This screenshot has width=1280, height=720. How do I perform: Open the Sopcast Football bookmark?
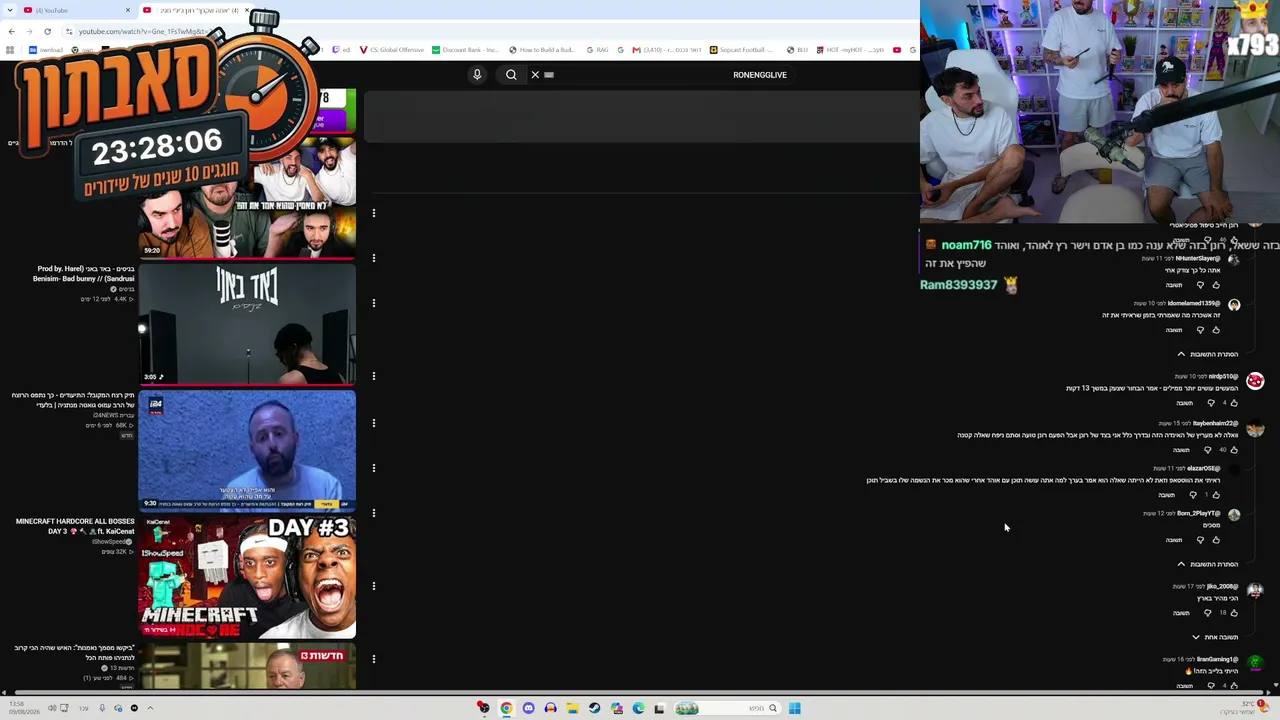coord(742,50)
